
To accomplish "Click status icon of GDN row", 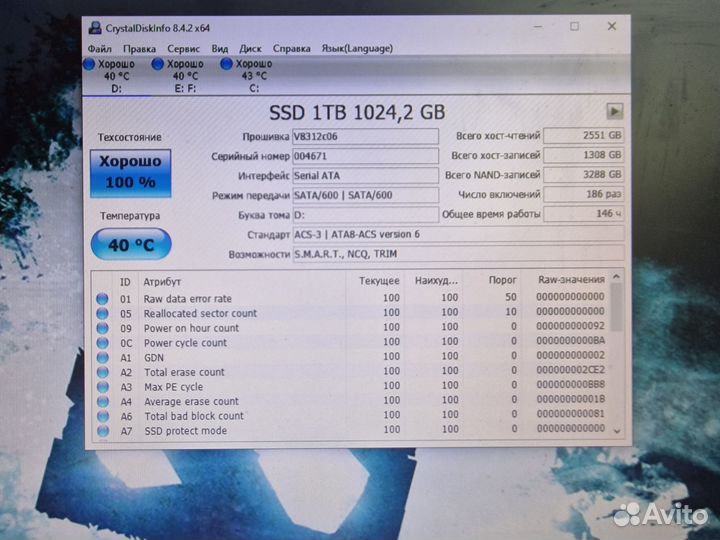I will (x=102, y=358).
